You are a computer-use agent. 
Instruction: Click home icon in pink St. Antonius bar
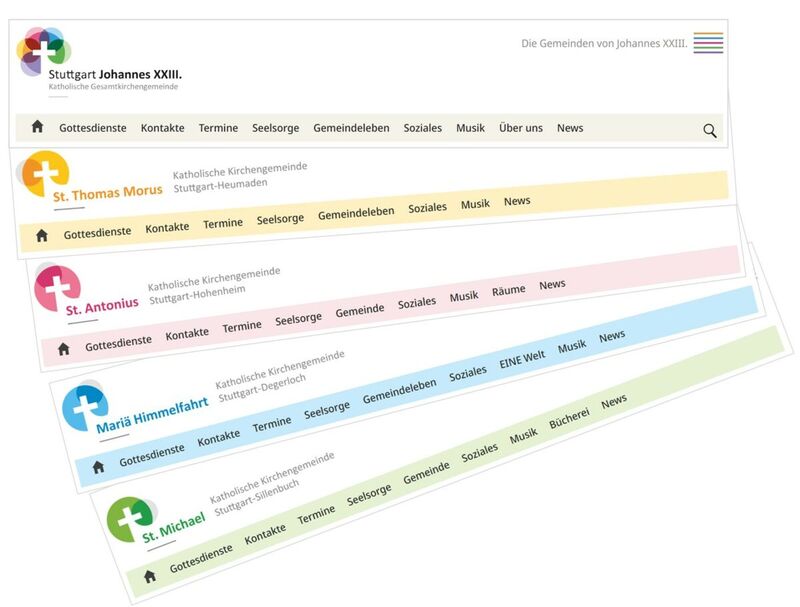coord(64,349)
